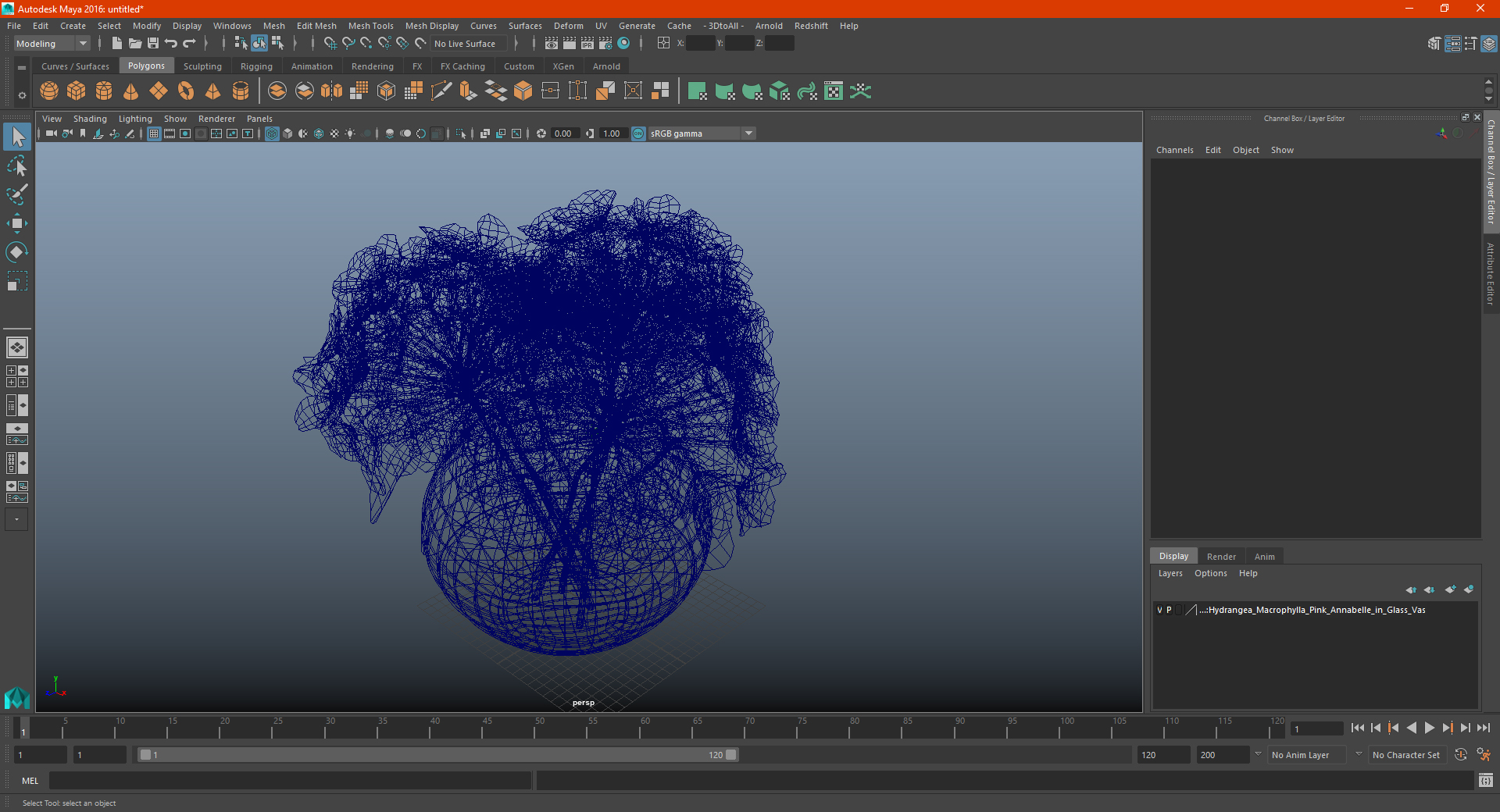This screenshot has width=1500, height=812.
Task: Click the viewport select camera icon
Action: tap(51, 134)
